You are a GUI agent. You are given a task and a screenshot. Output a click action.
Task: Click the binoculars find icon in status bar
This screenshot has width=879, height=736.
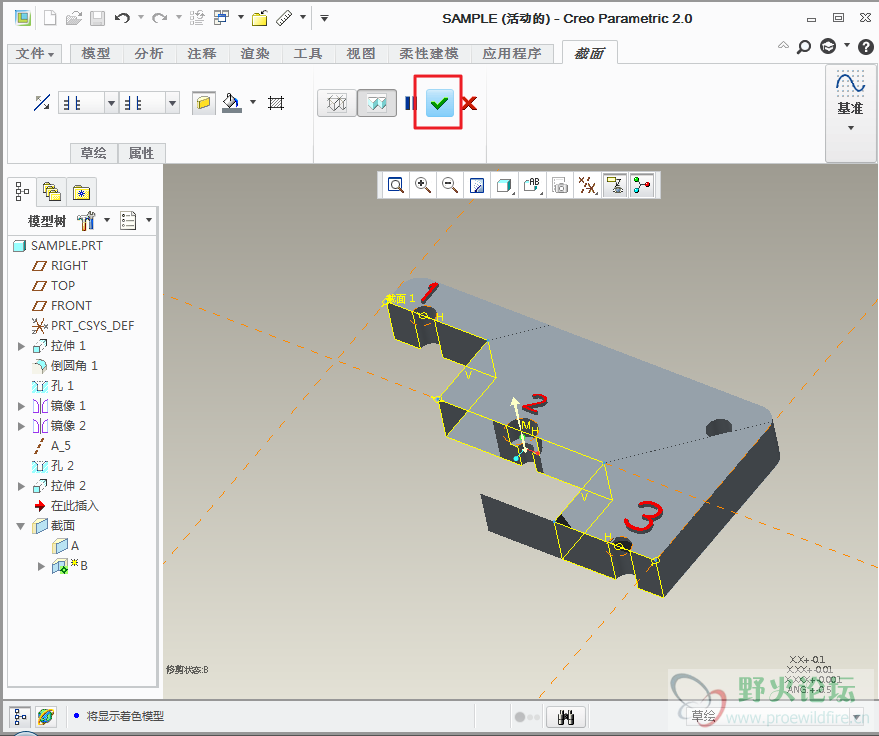(x=566, y=716)
